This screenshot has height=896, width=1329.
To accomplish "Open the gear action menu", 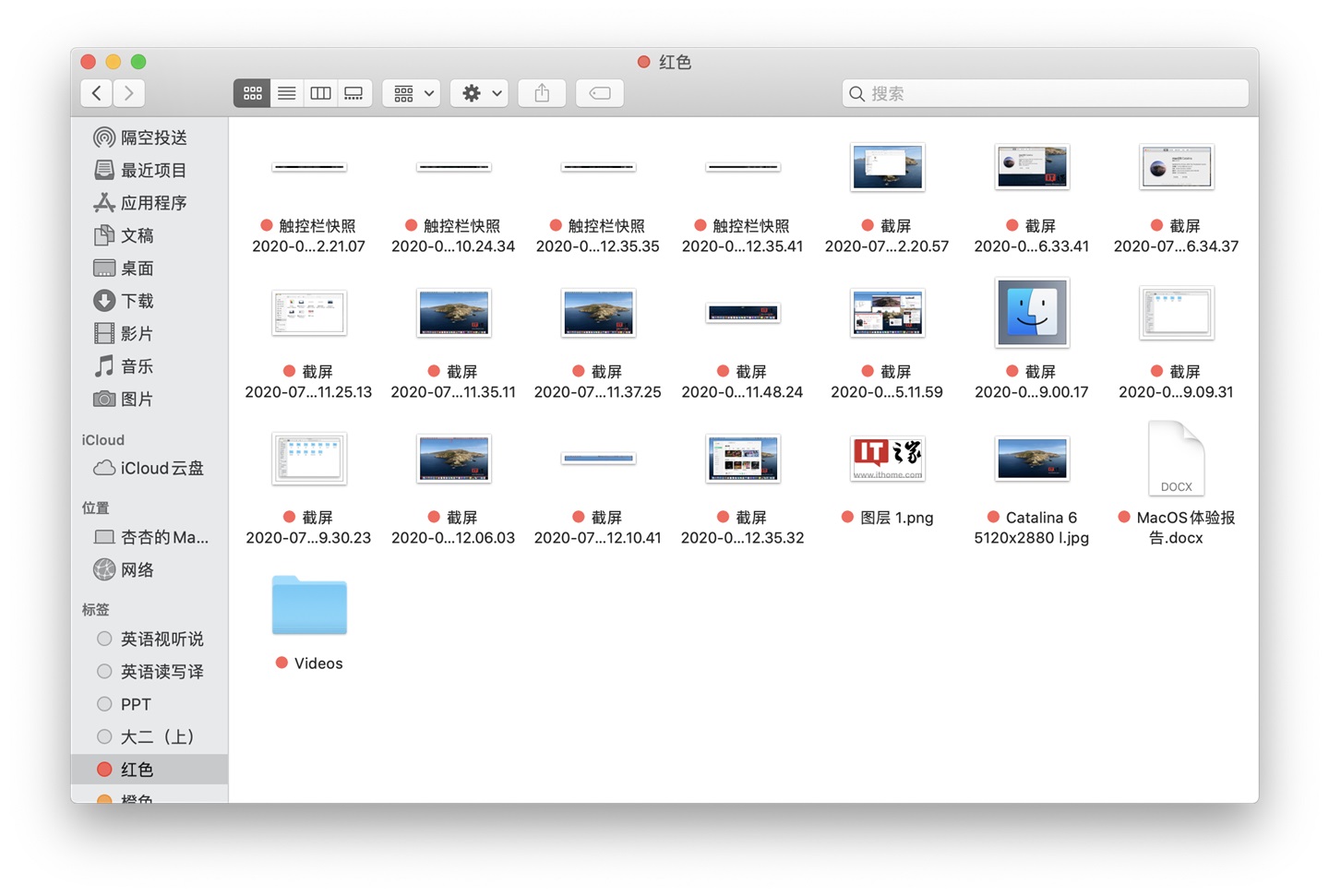I will (x=479, y=93).
